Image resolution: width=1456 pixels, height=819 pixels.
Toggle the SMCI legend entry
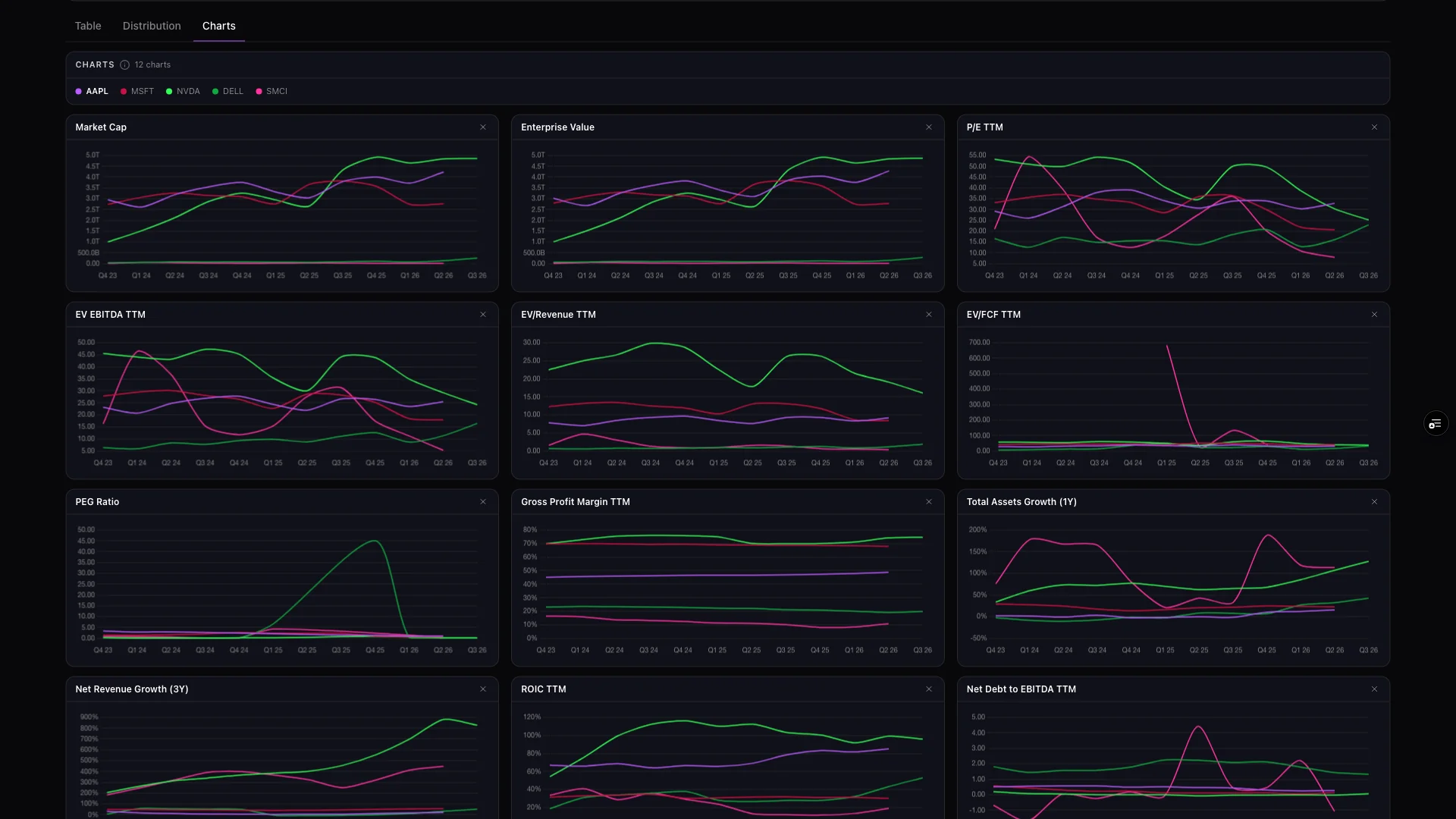(271, 91)
